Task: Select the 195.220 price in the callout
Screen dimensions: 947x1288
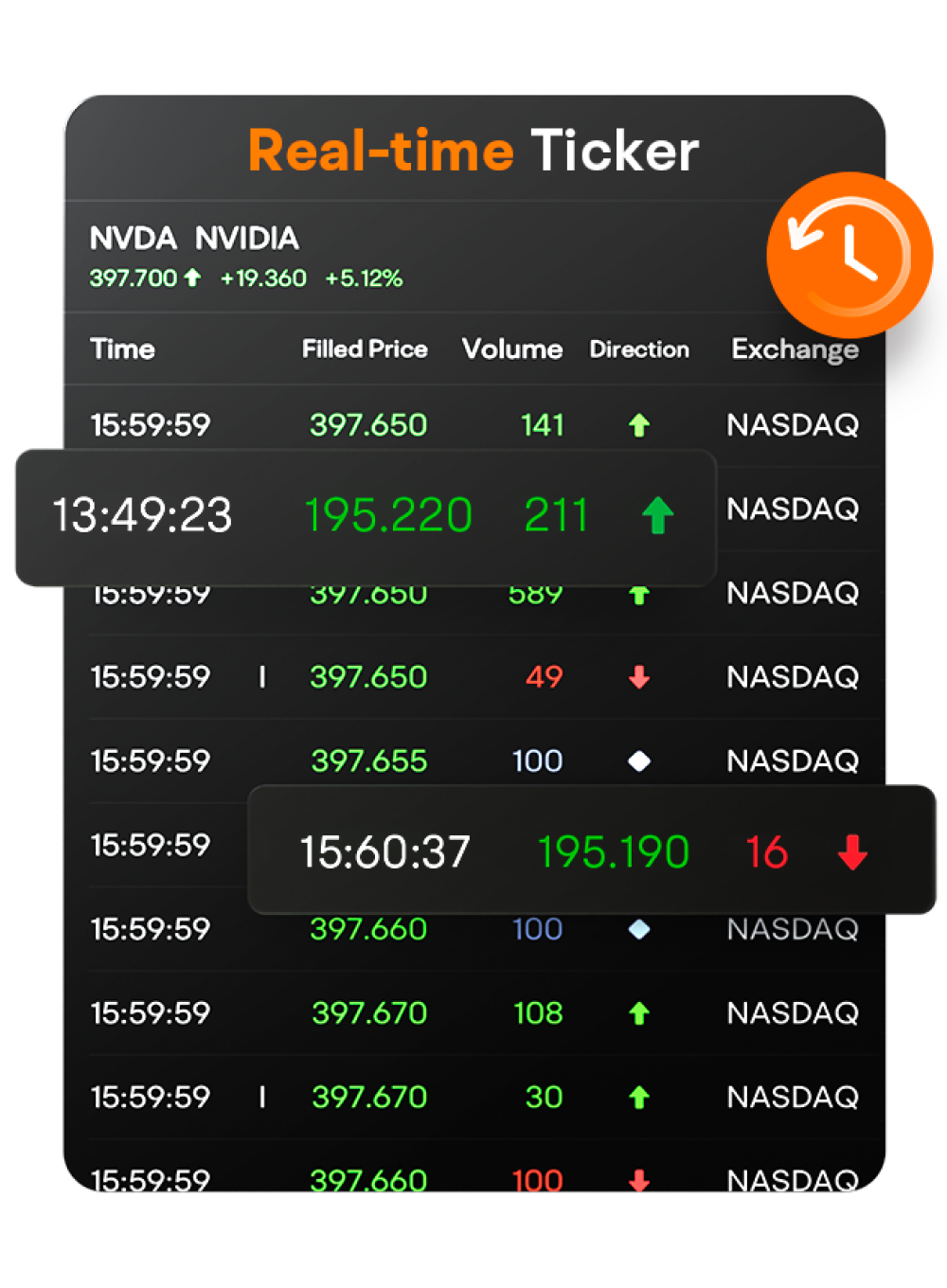Action: click(x=388, y=516)
